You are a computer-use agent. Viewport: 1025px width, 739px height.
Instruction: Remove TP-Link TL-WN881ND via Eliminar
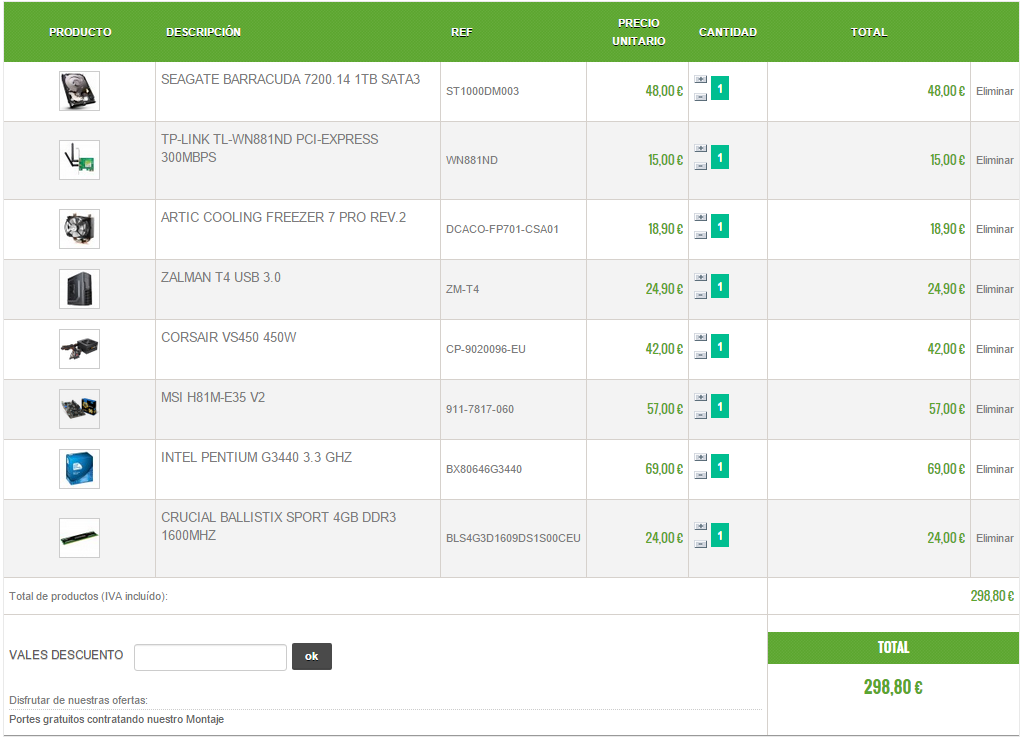click(994, 160)
